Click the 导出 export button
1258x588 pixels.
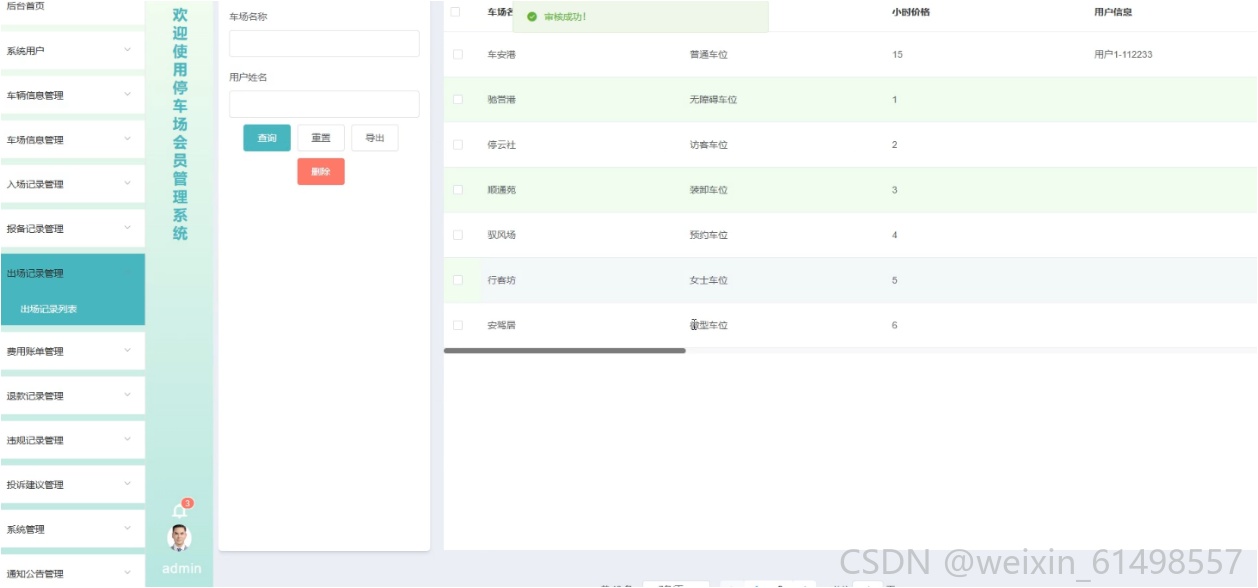tap(375, 138)
